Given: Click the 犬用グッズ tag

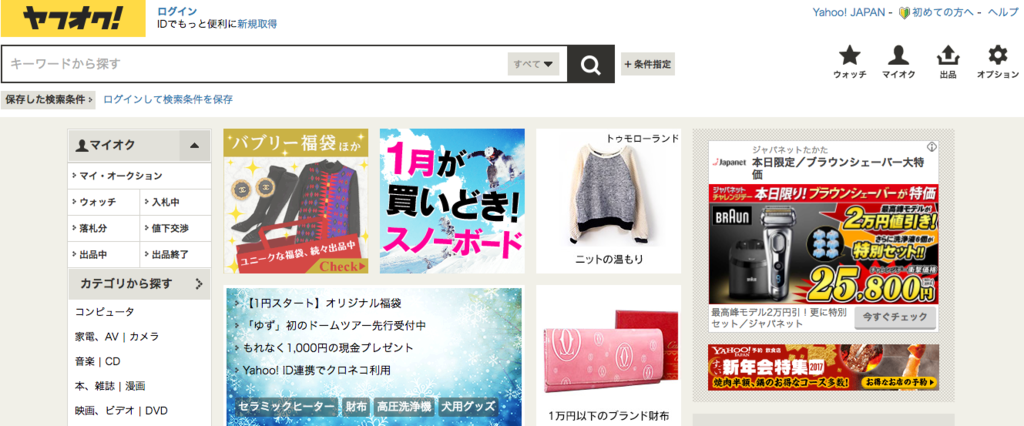Looking at the screenshot, I should click(x=468, y=406).
